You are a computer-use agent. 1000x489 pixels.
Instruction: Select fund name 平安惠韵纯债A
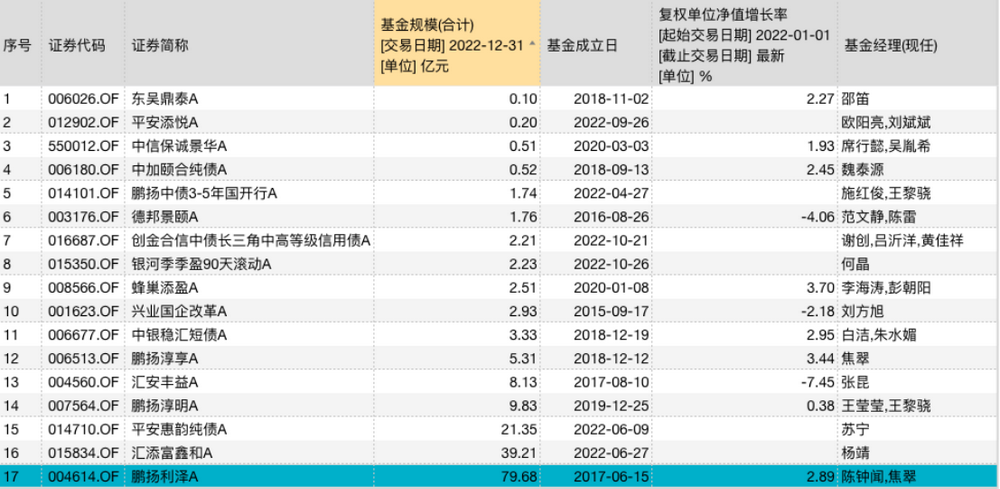tap(179, 429)
